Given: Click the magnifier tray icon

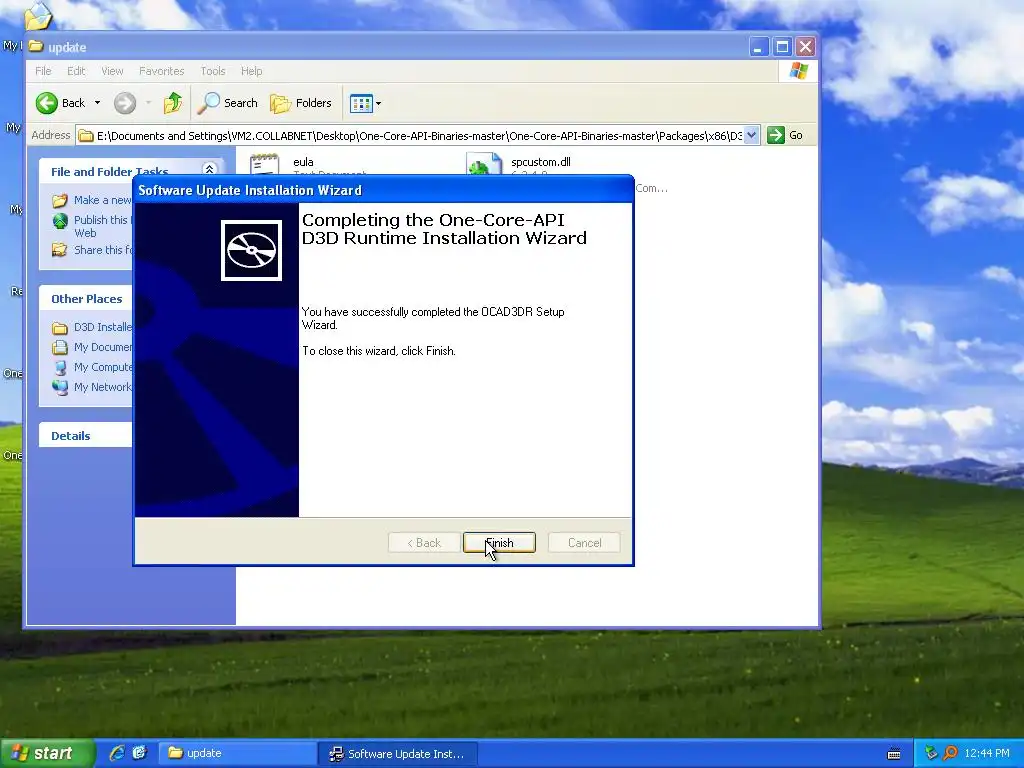Looking at the screenshot, I should pos(950,754).
